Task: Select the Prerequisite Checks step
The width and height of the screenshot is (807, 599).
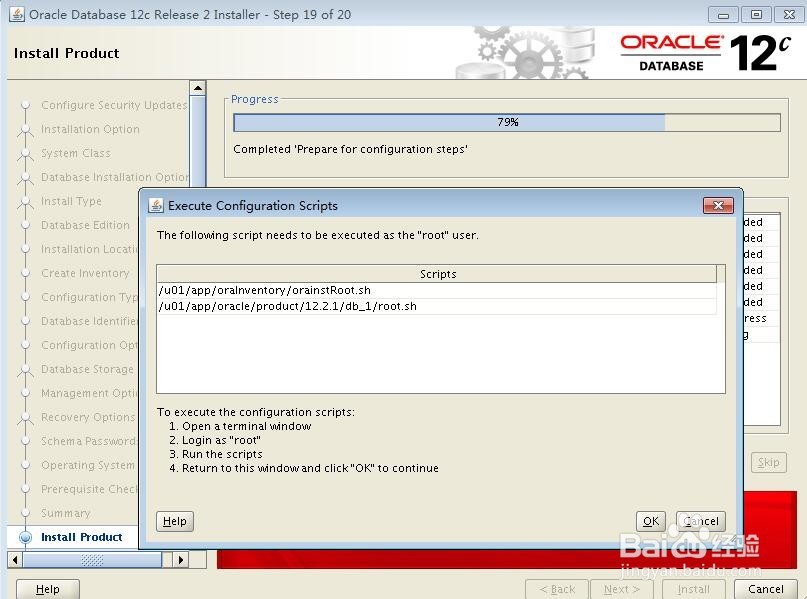Action: click(90, 489)
